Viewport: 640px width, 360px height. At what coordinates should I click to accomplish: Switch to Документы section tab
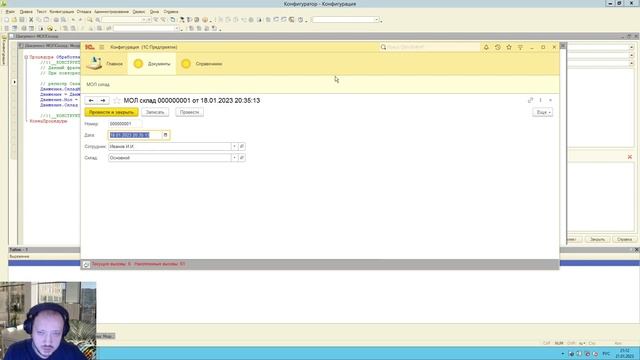pos(152,64)
